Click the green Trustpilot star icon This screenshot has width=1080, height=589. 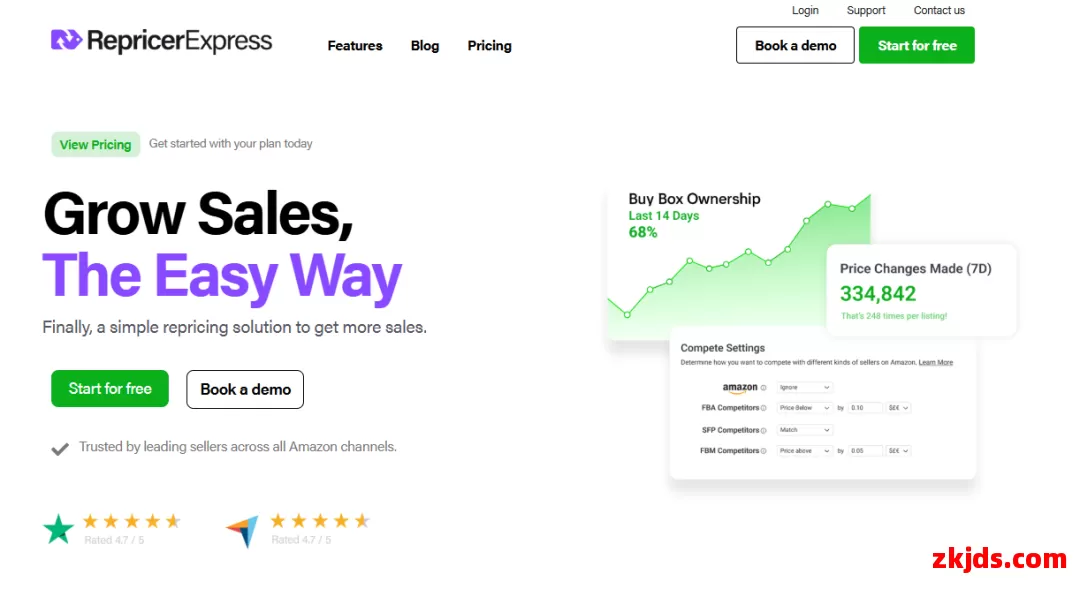[x=59, y=530]
